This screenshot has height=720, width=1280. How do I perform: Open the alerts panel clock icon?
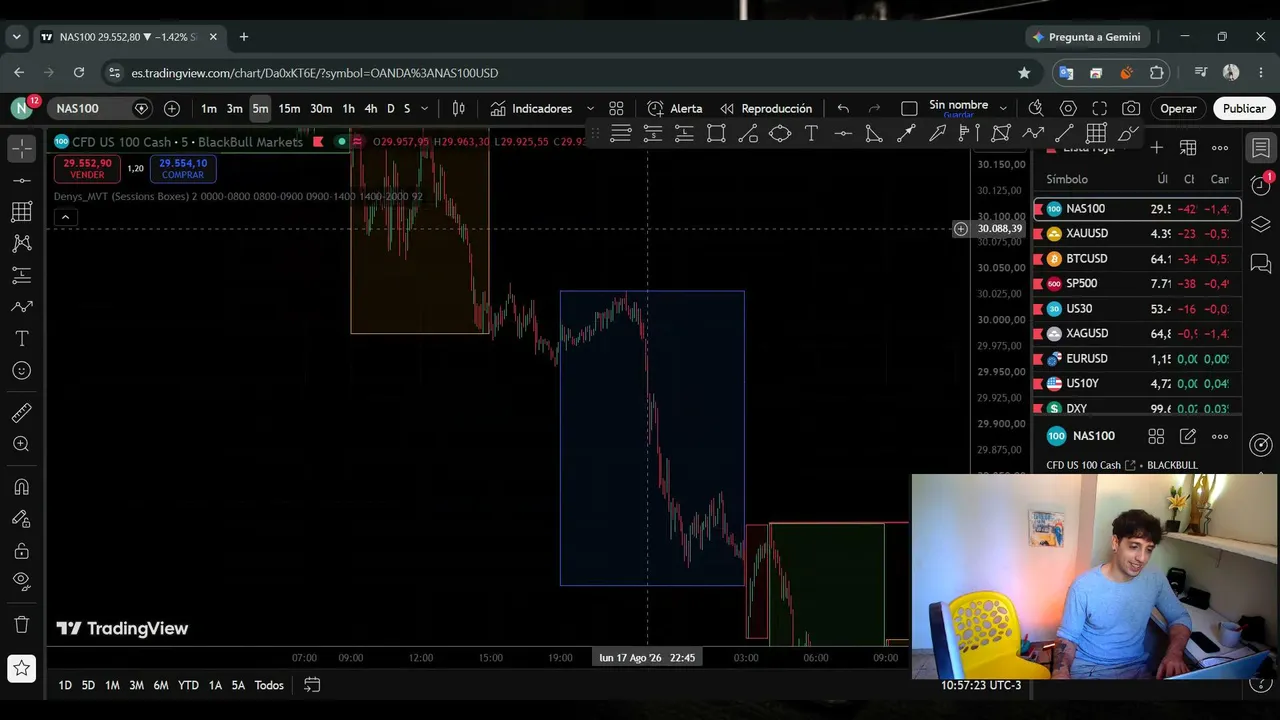point(1261,184)
